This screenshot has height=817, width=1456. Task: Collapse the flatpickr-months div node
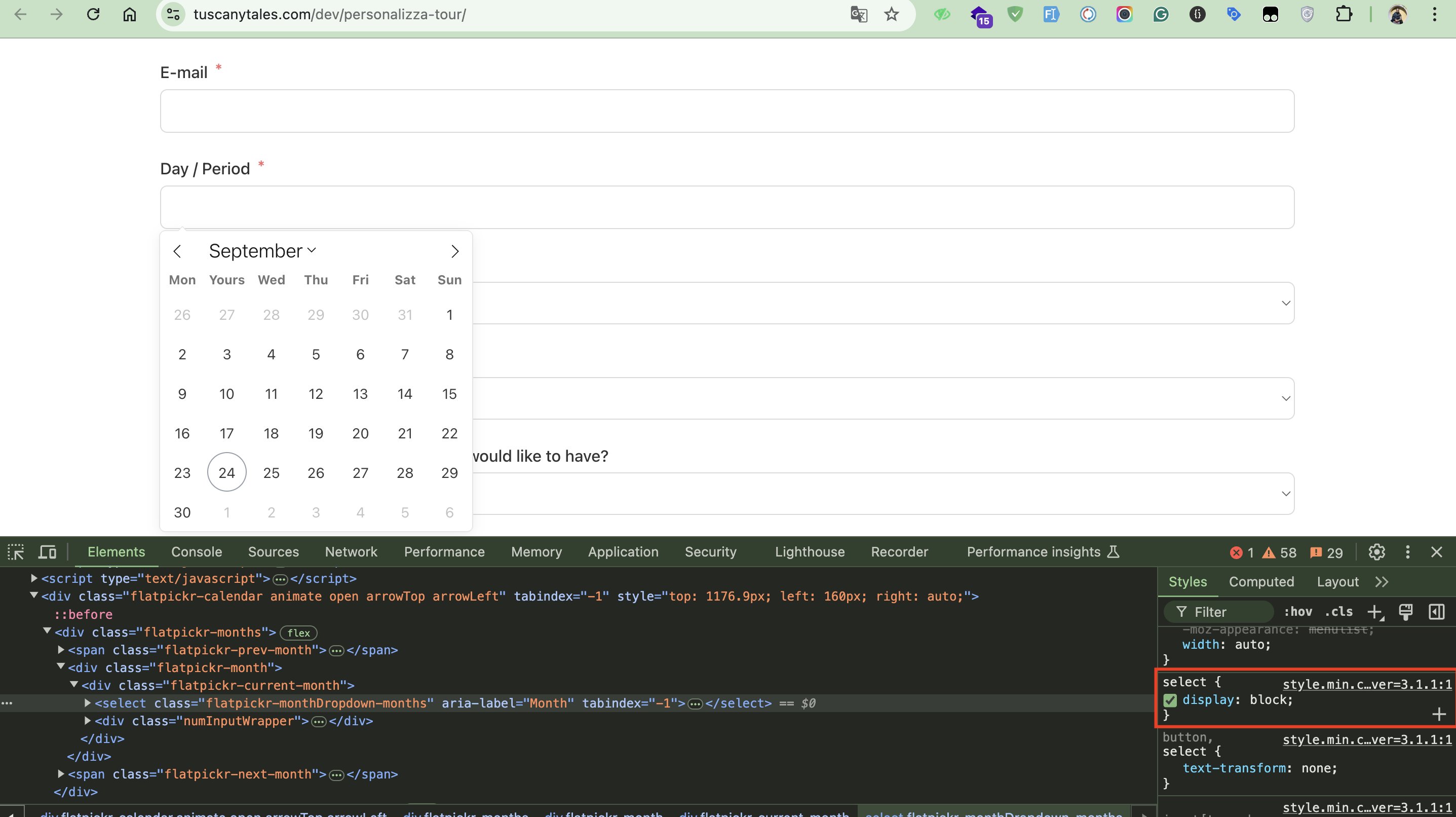pos(48,631)
